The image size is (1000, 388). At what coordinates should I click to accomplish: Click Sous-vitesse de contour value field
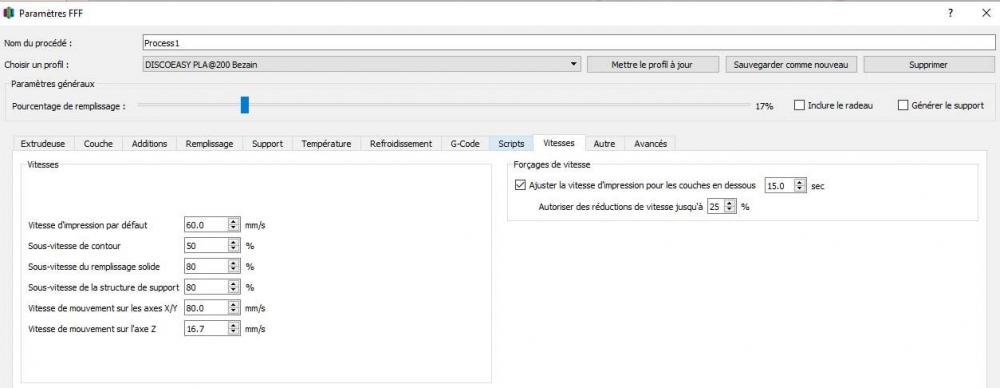[x=206, y=245]
